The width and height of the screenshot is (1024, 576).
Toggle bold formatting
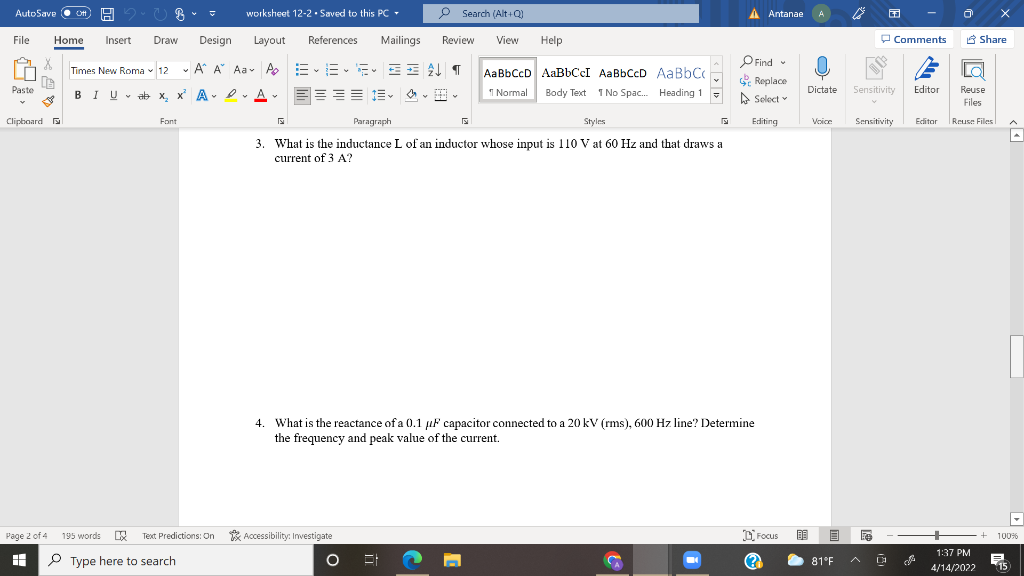click(x=79, y=95)
